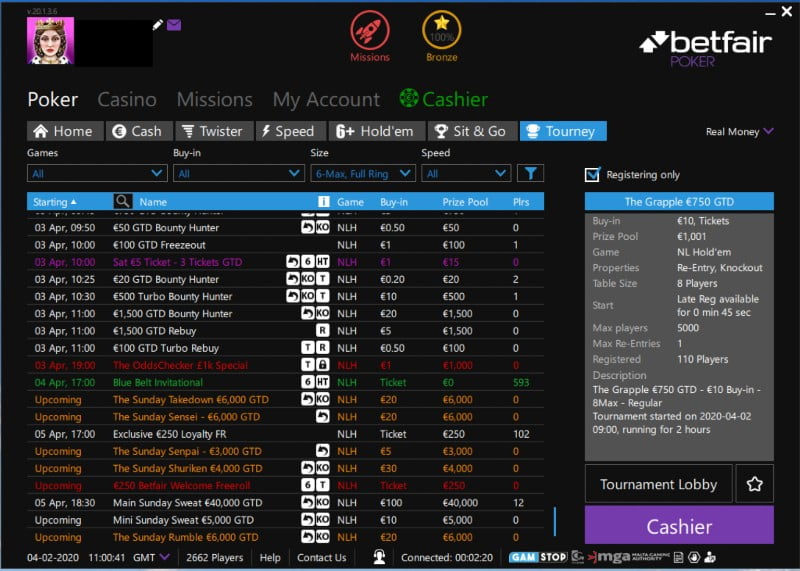
Task: Open the Missions section in main menu
Action: coord(215,99)
